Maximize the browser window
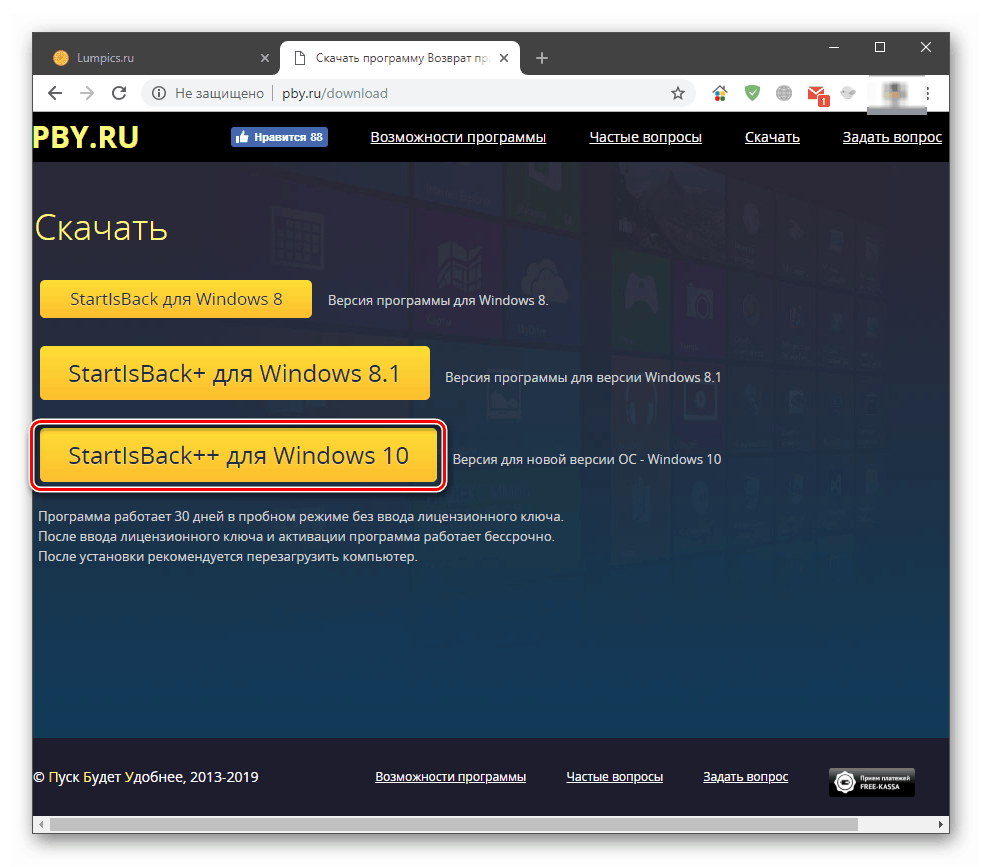 [880, 48]
